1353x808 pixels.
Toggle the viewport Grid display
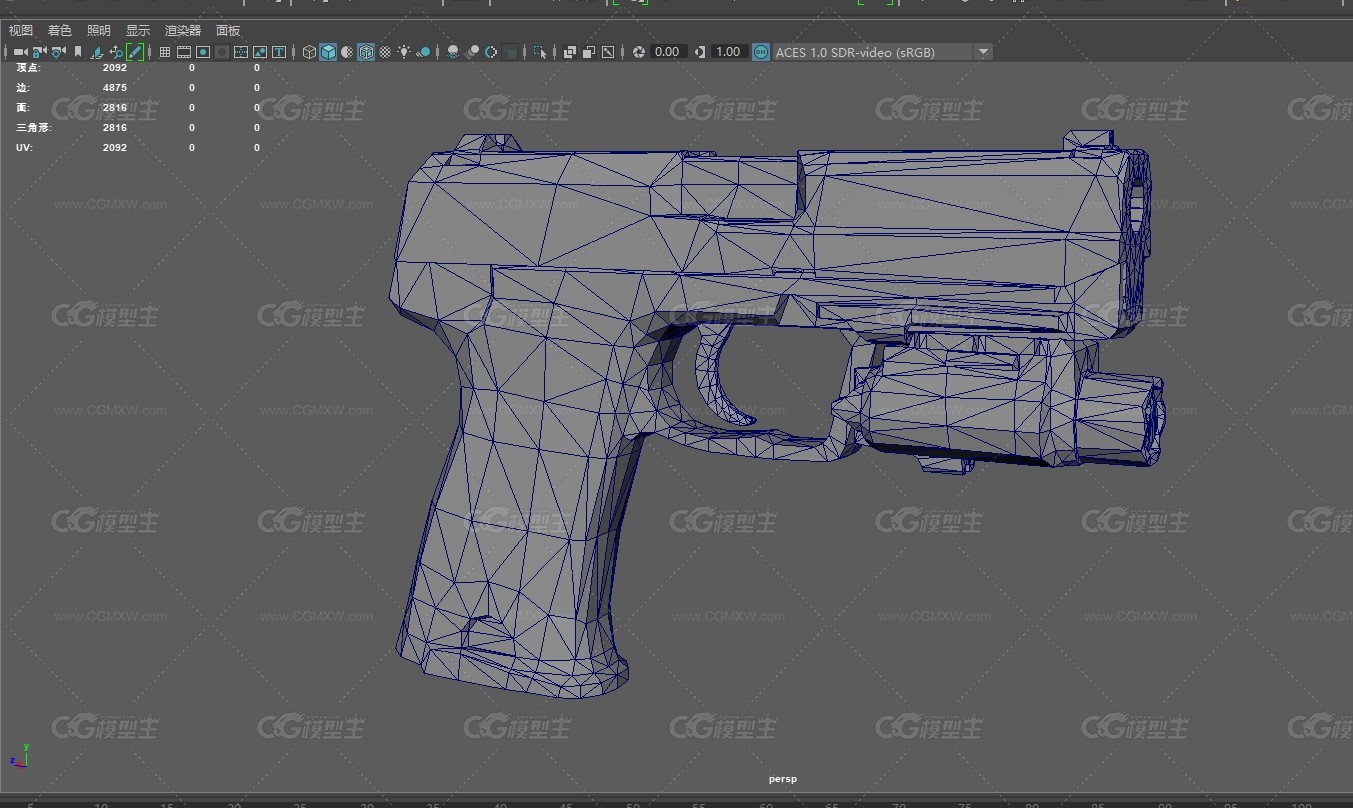(165, 52)
